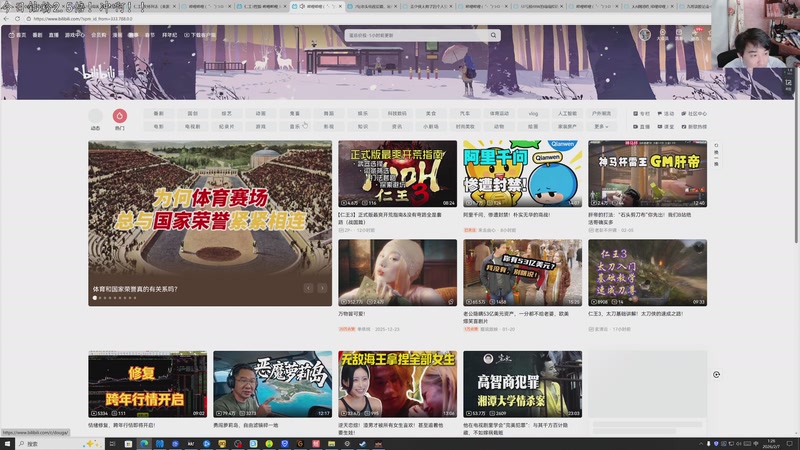
Task: Open the 阿里千问 惨遭封禁 video thumbnail
Action: (x=522, y=174)
